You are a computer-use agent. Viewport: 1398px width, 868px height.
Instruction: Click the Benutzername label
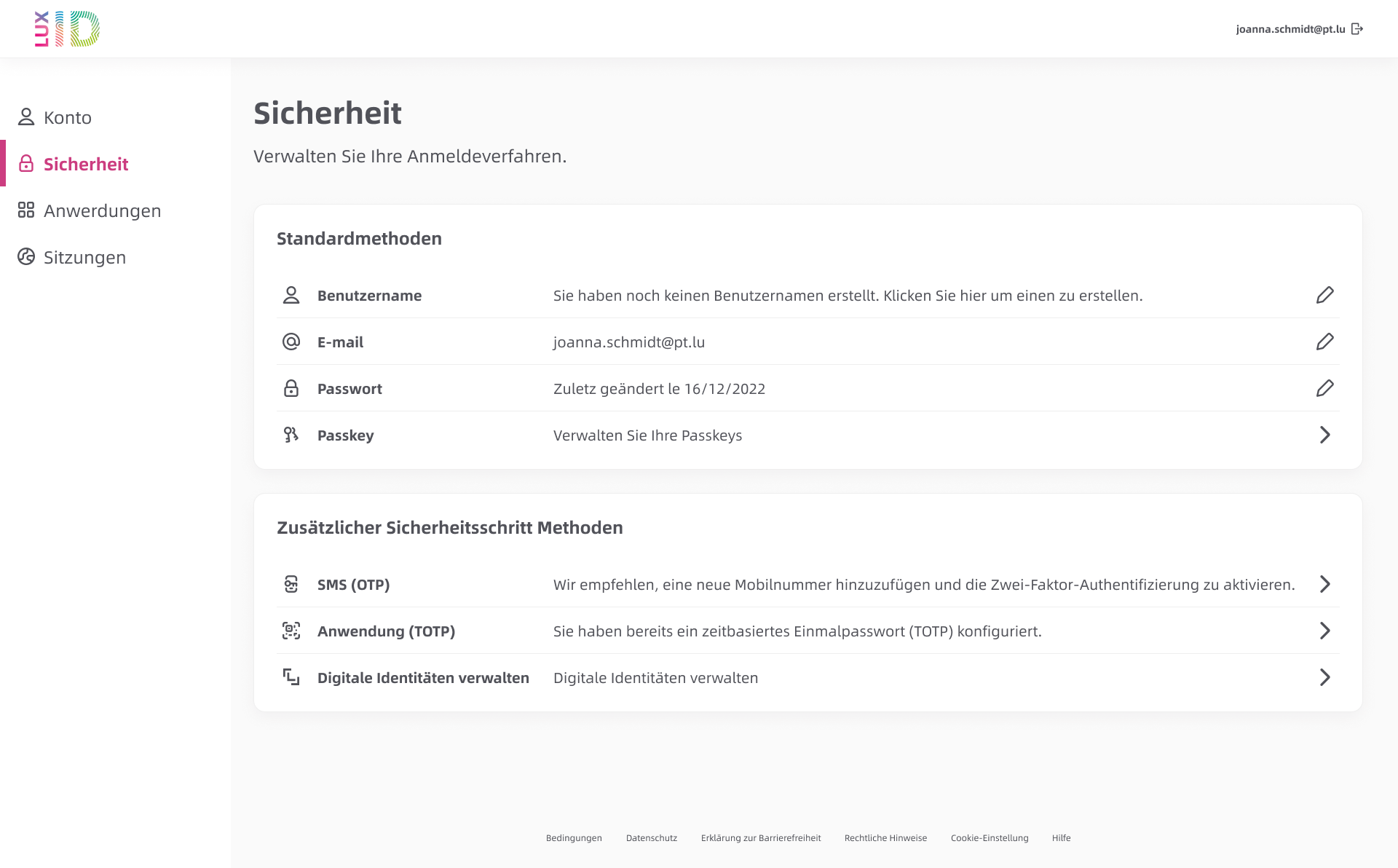pos(369,296)
